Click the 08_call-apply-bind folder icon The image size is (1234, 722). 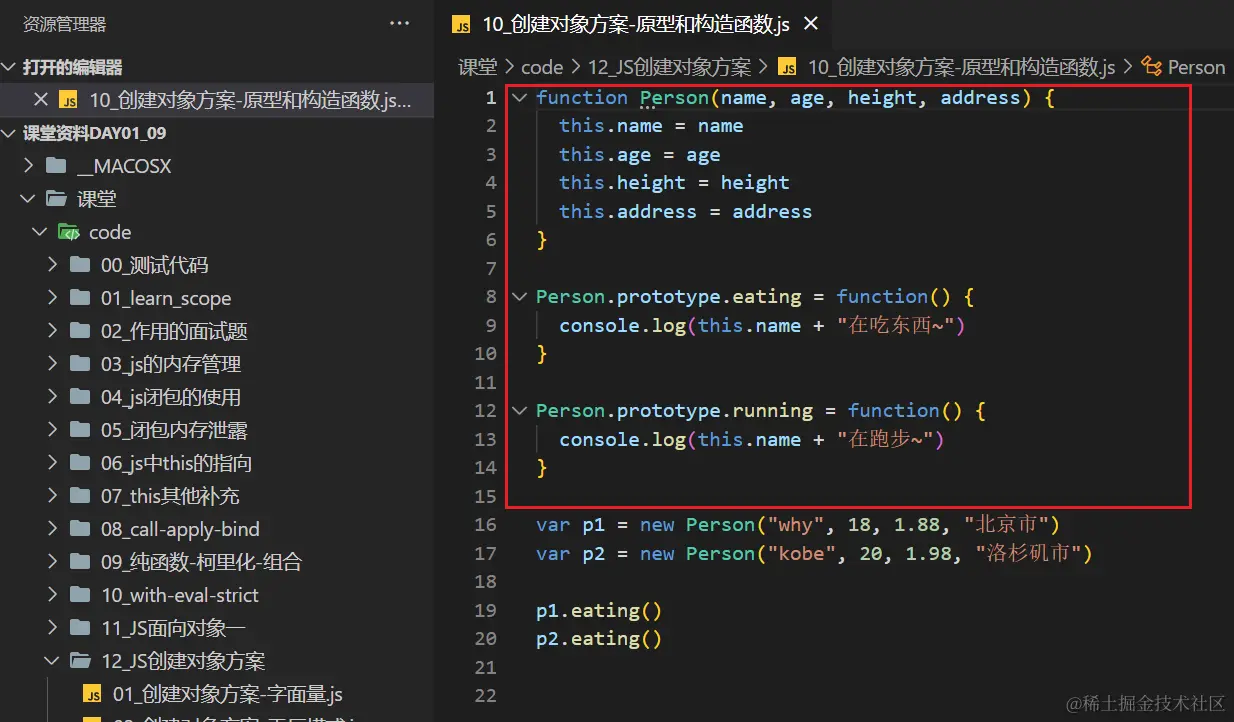[x=81, y=529]
